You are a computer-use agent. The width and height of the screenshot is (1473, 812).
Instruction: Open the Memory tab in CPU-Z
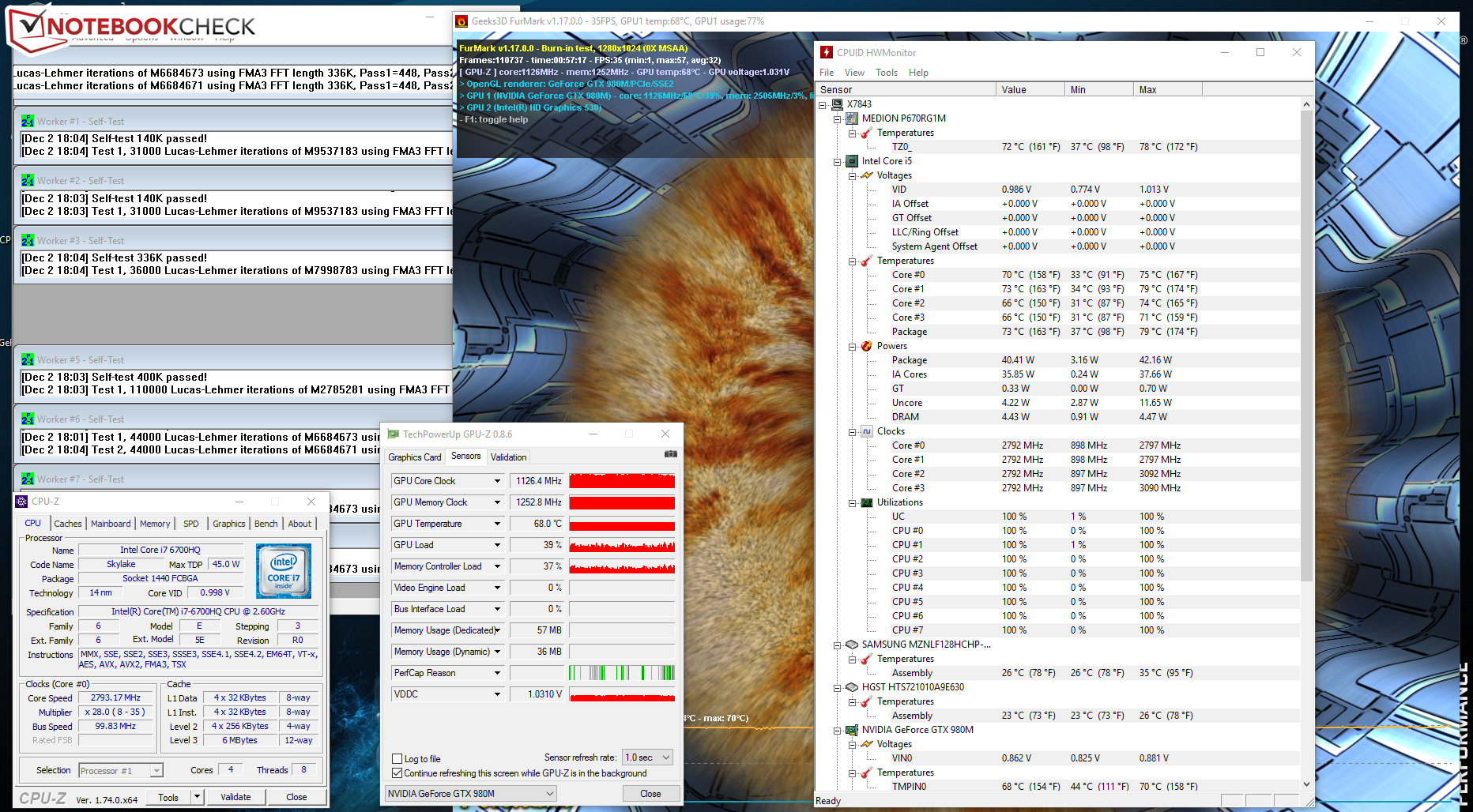click(x=155, y=524)
